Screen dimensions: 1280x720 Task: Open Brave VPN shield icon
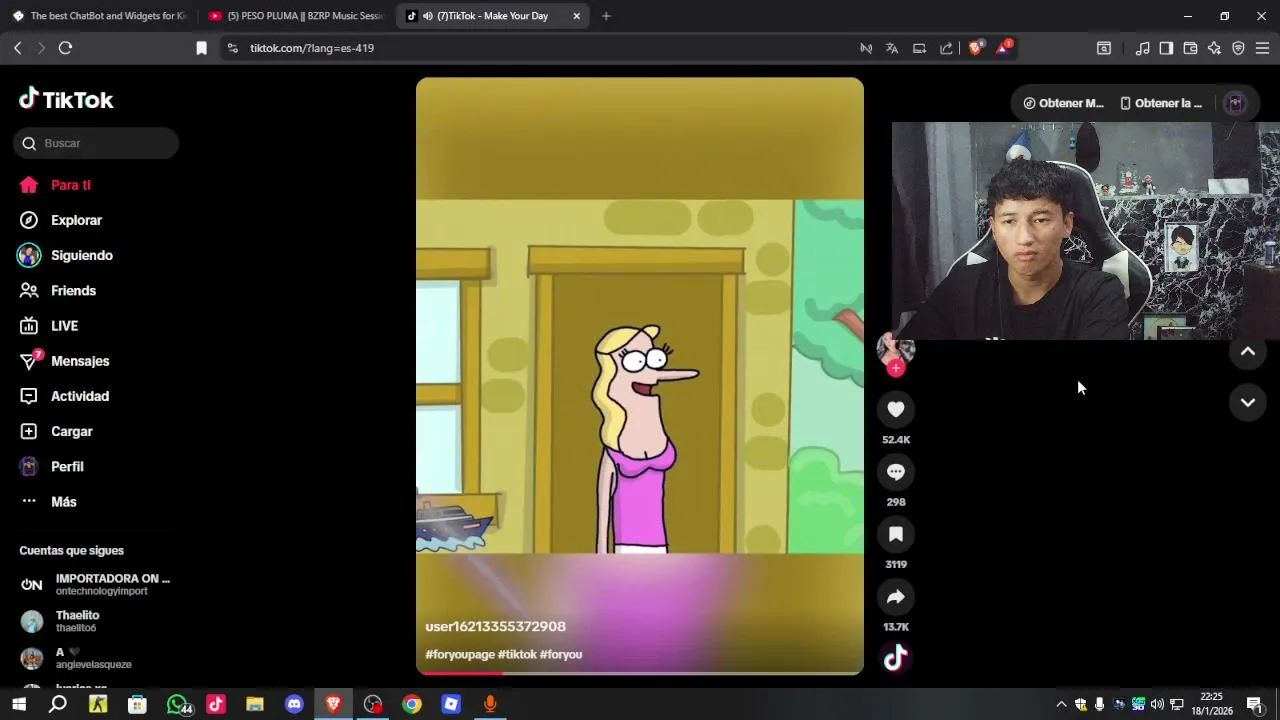coord(1238,48)
